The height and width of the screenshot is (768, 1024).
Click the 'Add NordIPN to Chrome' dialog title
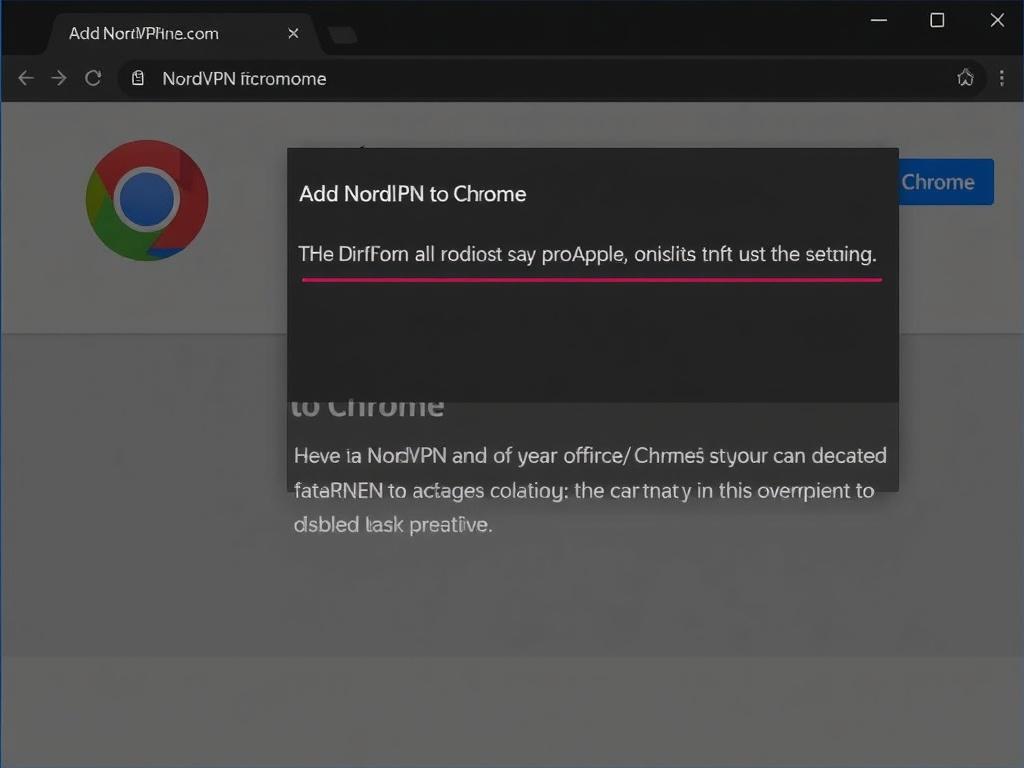(x=413, y=194)
